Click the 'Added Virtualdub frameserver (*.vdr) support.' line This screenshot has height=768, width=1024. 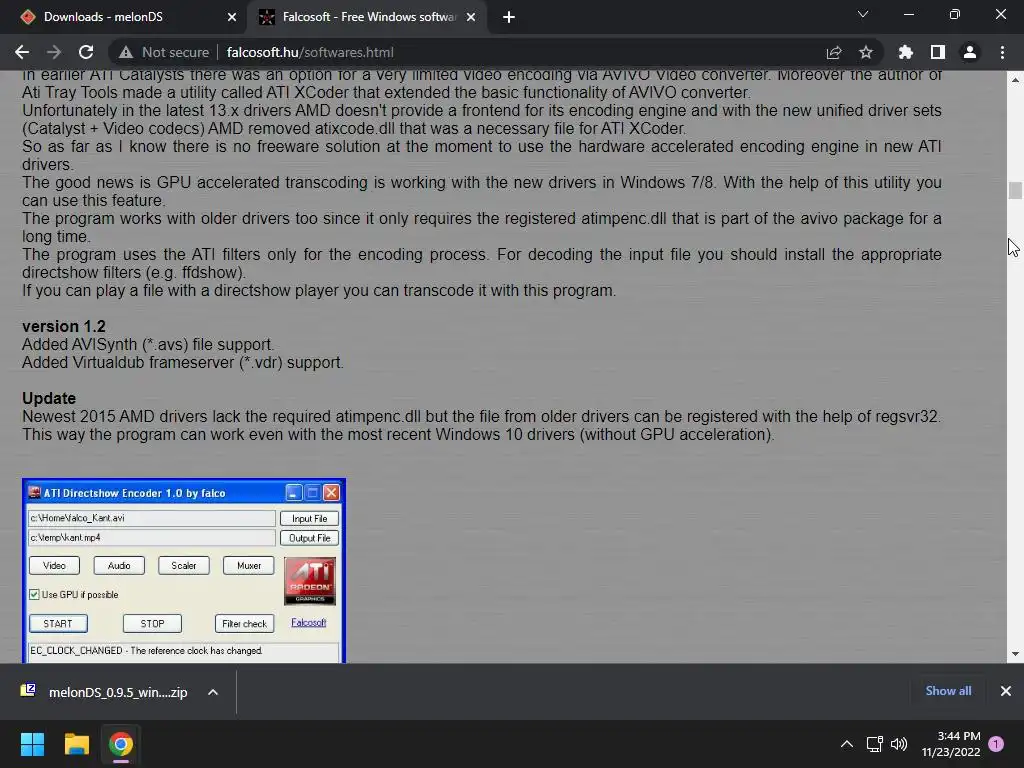[x=183, y=362]
